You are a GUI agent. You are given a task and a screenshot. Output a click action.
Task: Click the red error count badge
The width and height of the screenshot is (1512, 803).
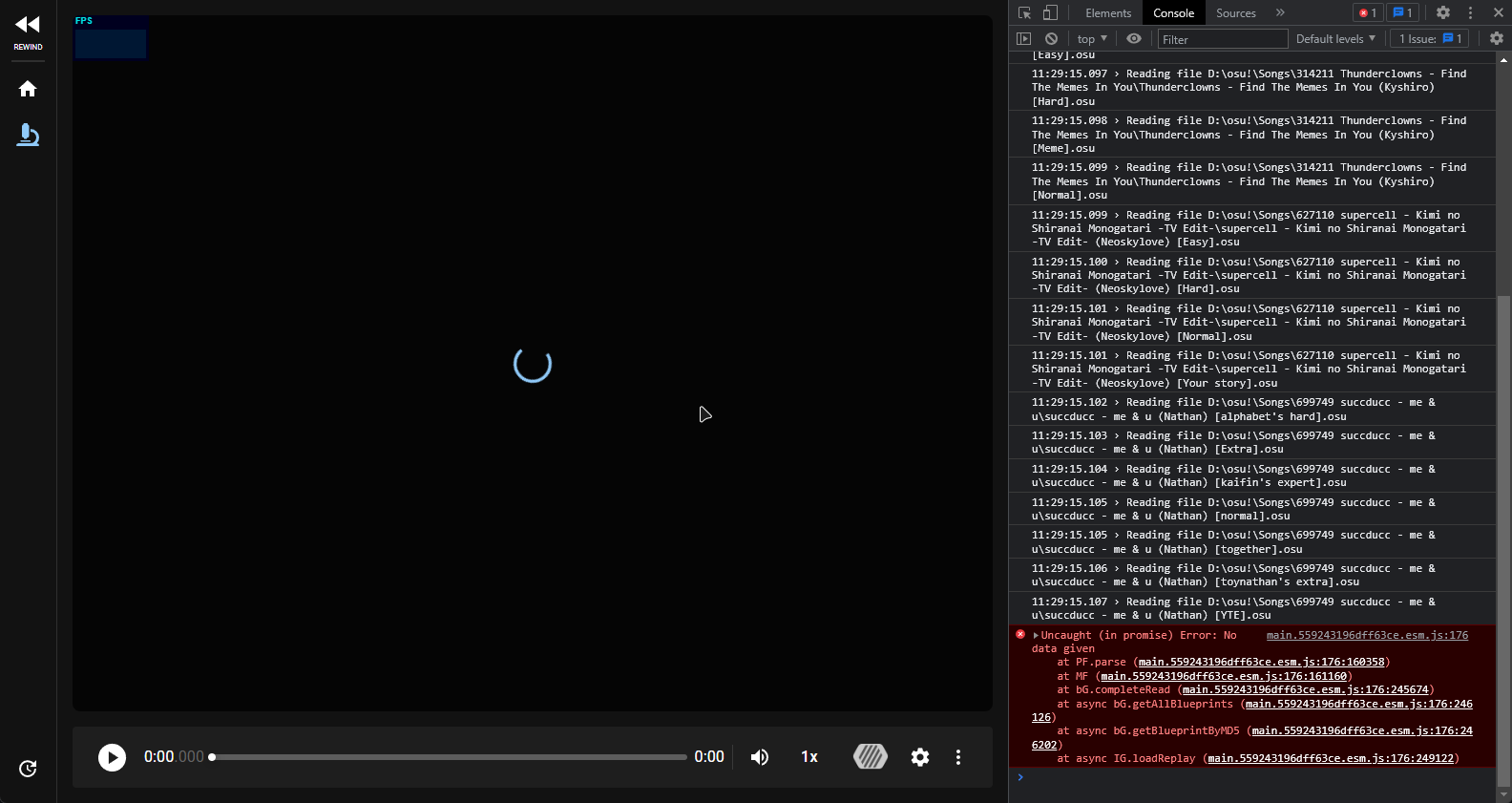1367,12
